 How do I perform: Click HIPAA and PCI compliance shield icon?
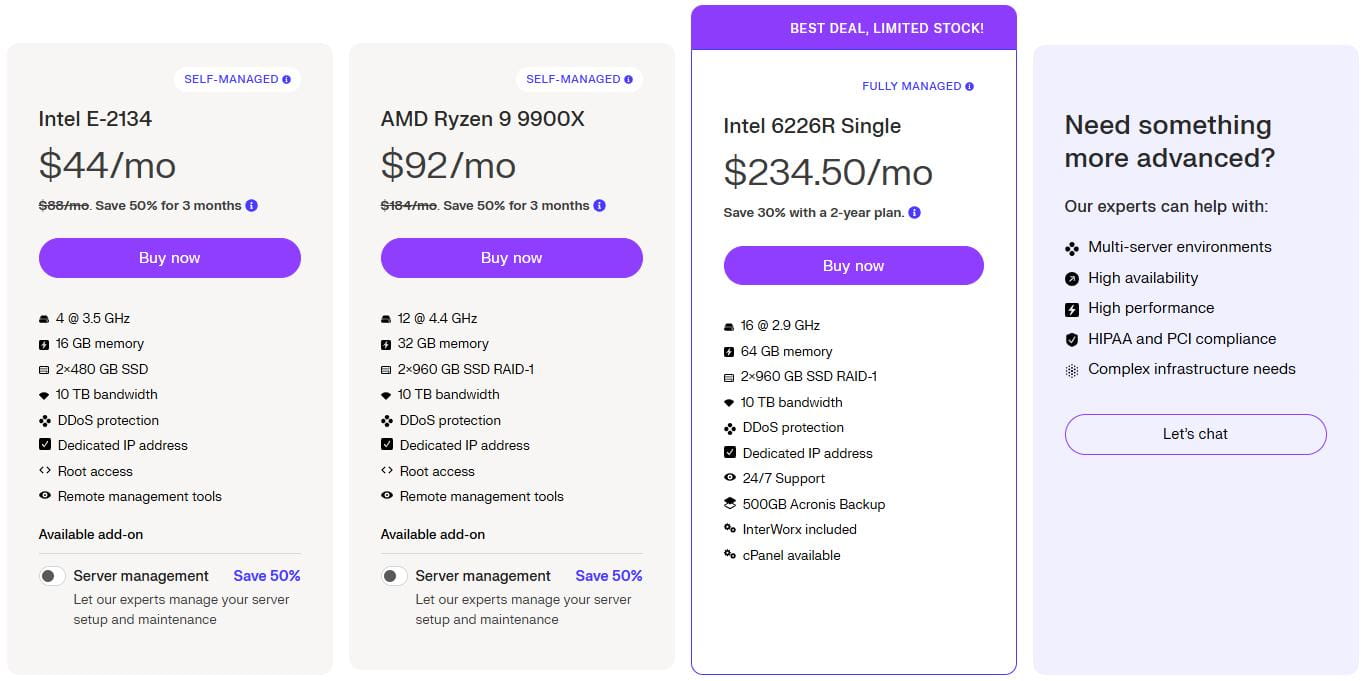coord(1072,340)
